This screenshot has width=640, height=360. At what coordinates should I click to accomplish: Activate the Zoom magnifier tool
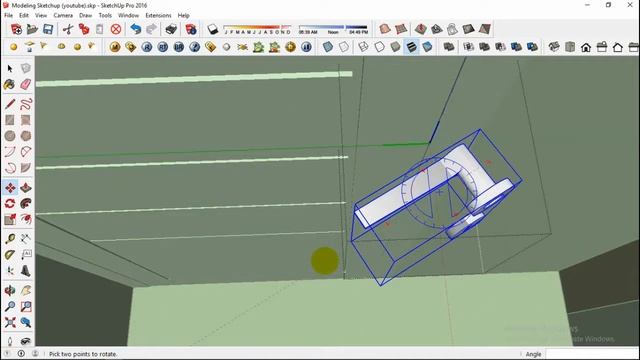[10, 306]
